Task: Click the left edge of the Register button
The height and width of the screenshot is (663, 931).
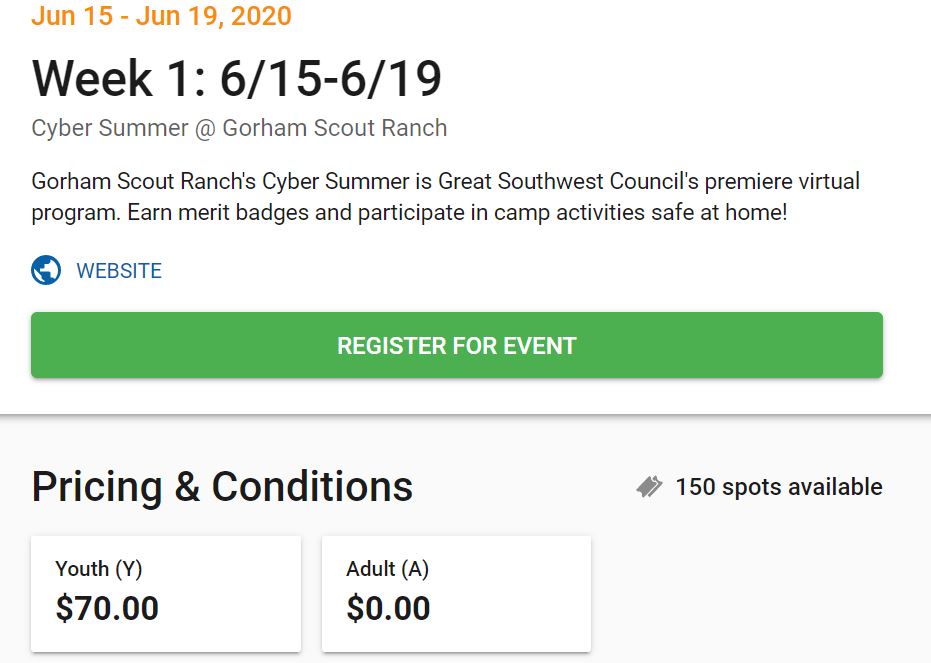Action: 37,345
